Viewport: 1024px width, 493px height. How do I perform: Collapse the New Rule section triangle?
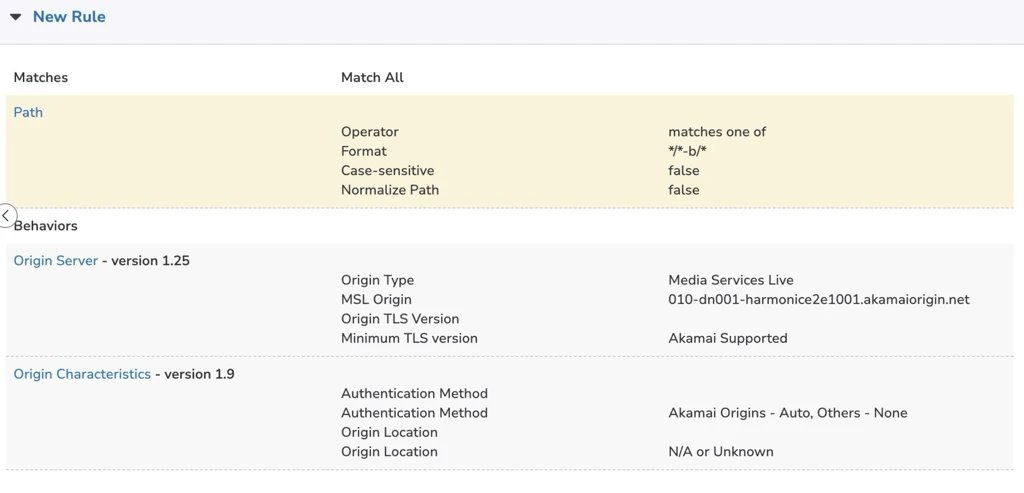pos(16,17)
